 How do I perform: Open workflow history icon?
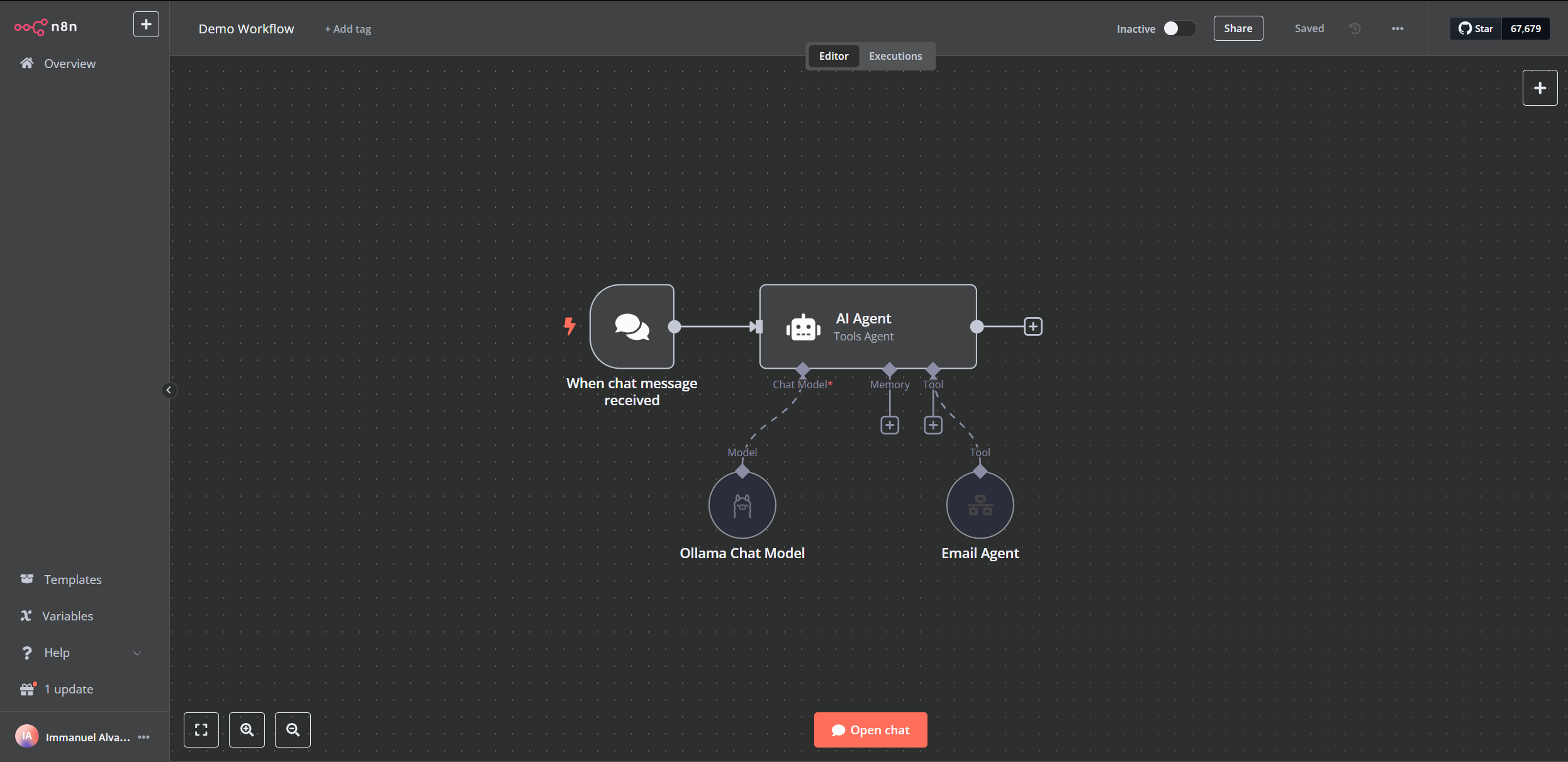(x=1355, y=28)
